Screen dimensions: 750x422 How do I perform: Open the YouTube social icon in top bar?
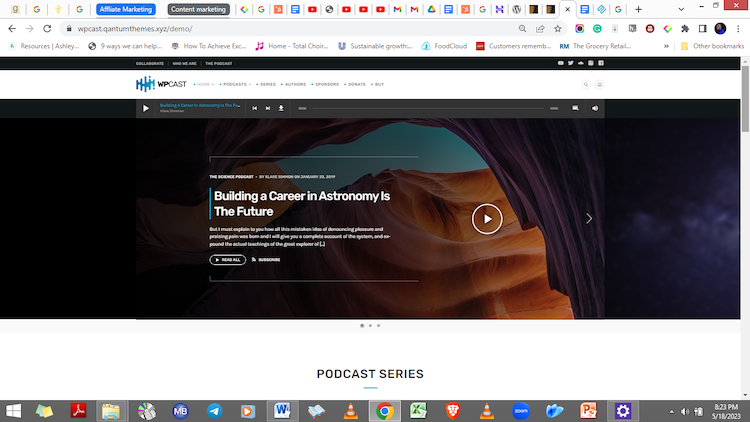[x=561, y=63]
